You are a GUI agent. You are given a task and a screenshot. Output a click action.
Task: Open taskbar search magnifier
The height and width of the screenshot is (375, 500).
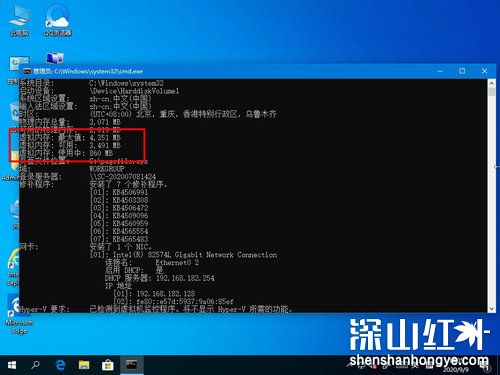coord(35,365)
